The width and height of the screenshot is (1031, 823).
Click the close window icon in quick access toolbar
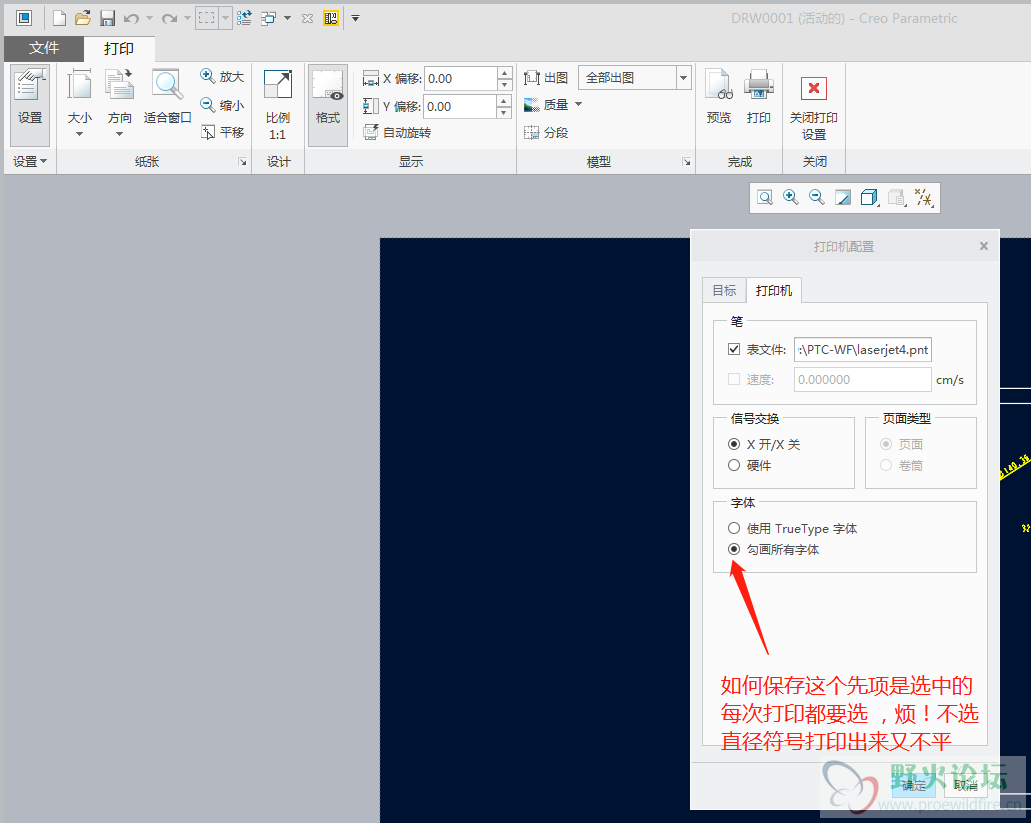307,18
